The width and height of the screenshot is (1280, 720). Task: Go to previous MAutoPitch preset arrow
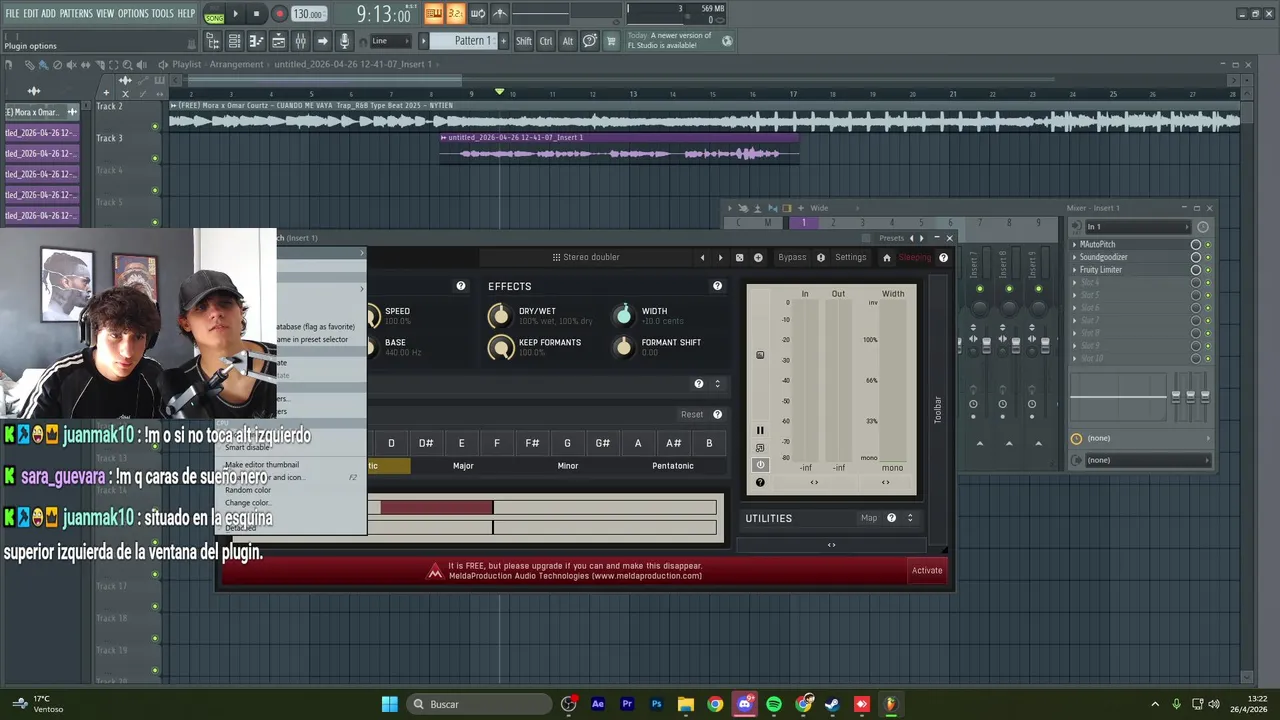click(702, 257)
